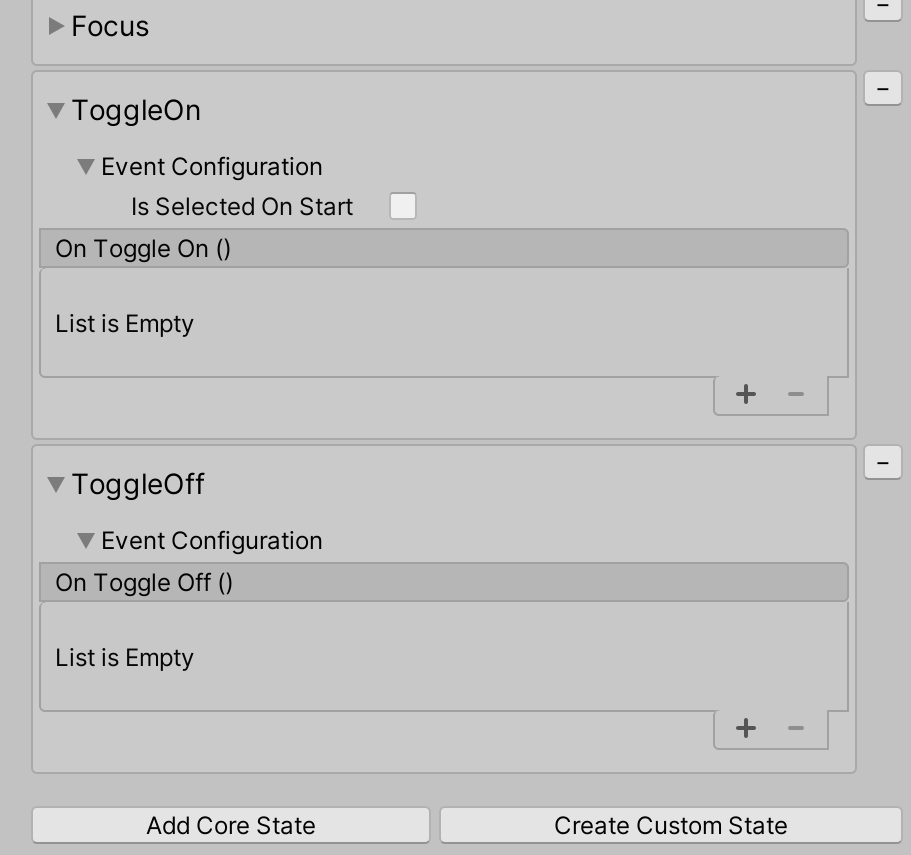Remove a listener from On Toggle Off event

tap(795, 728)
